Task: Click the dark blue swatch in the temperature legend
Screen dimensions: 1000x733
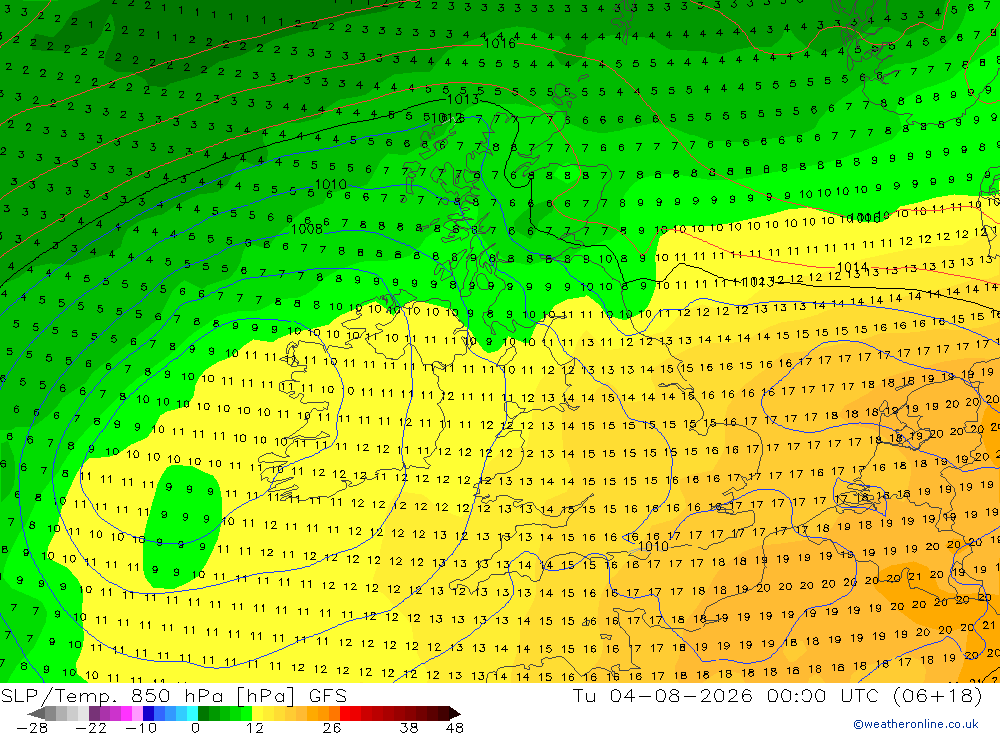Action: (149, 713)
